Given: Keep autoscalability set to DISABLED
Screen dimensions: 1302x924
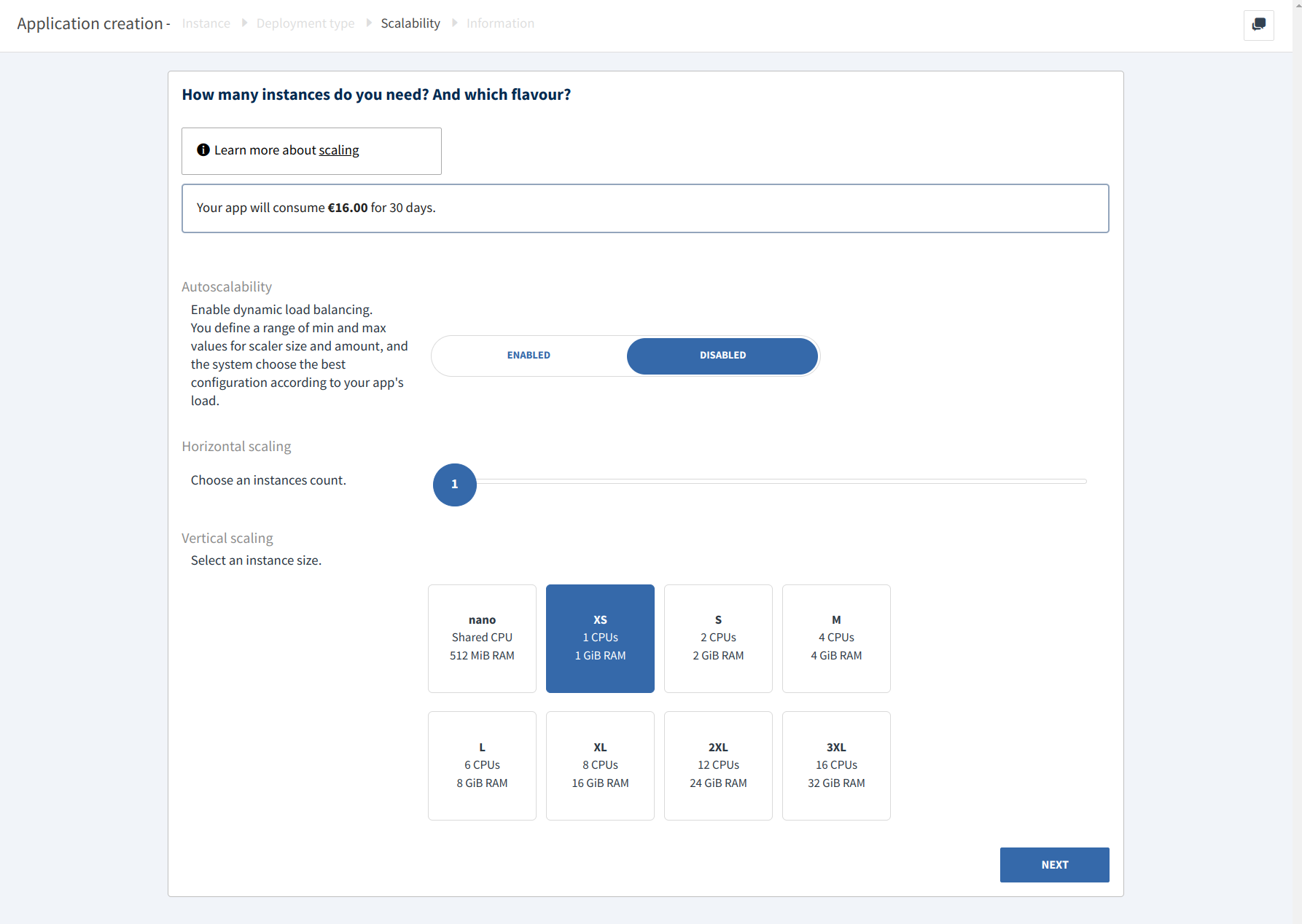Looking at the screenshot, I should pos(722,356).
